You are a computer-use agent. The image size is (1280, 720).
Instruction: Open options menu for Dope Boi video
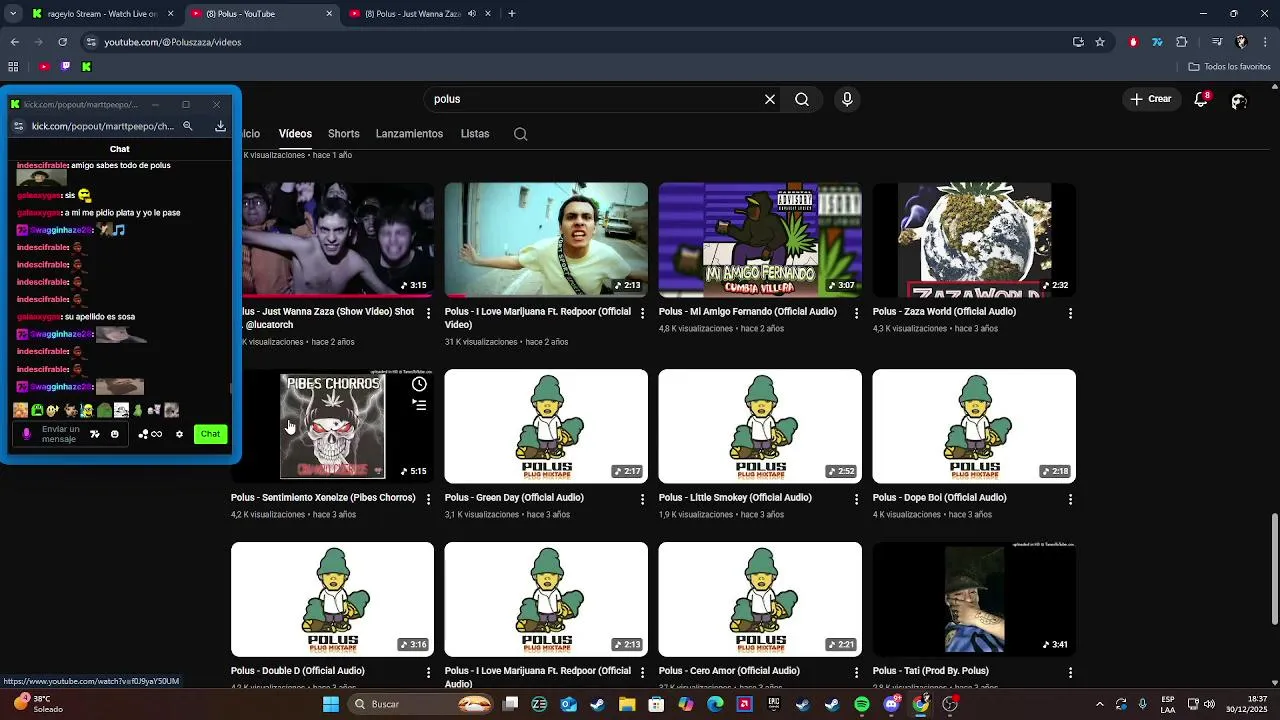1070,499
